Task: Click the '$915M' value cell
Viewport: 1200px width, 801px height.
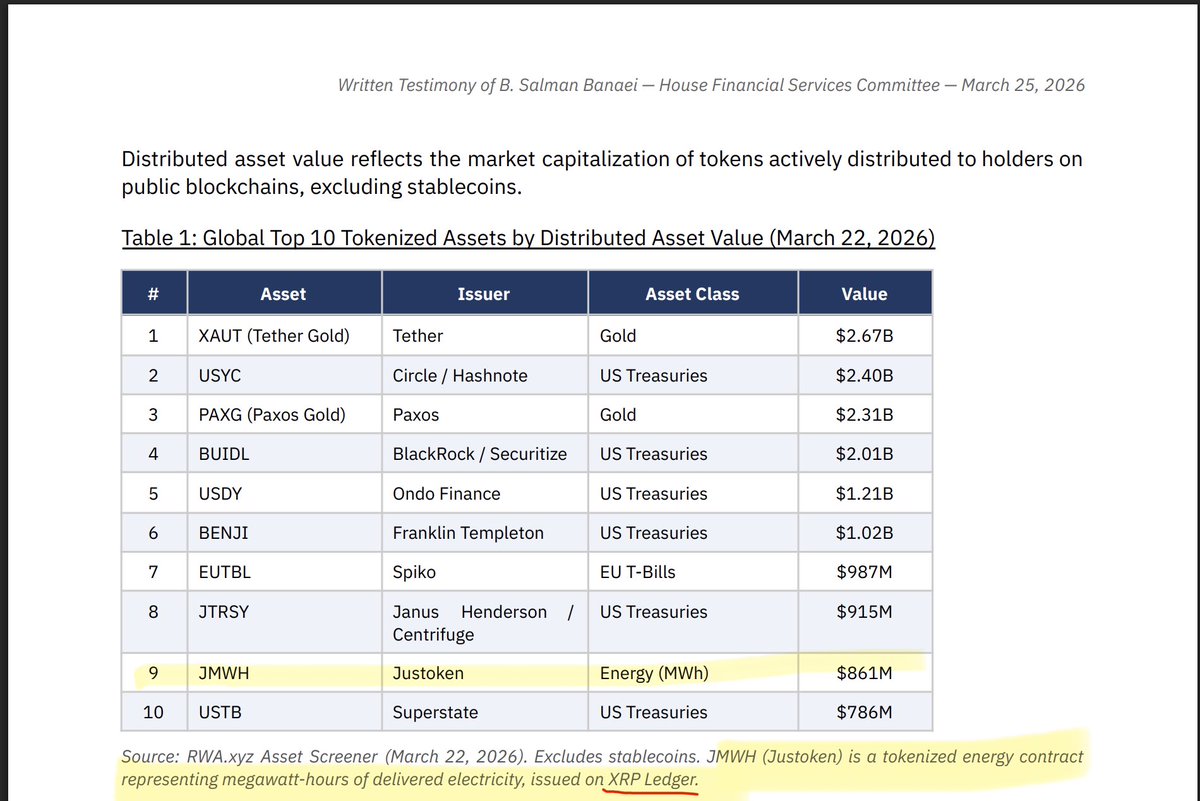Action: coord(865,623)
